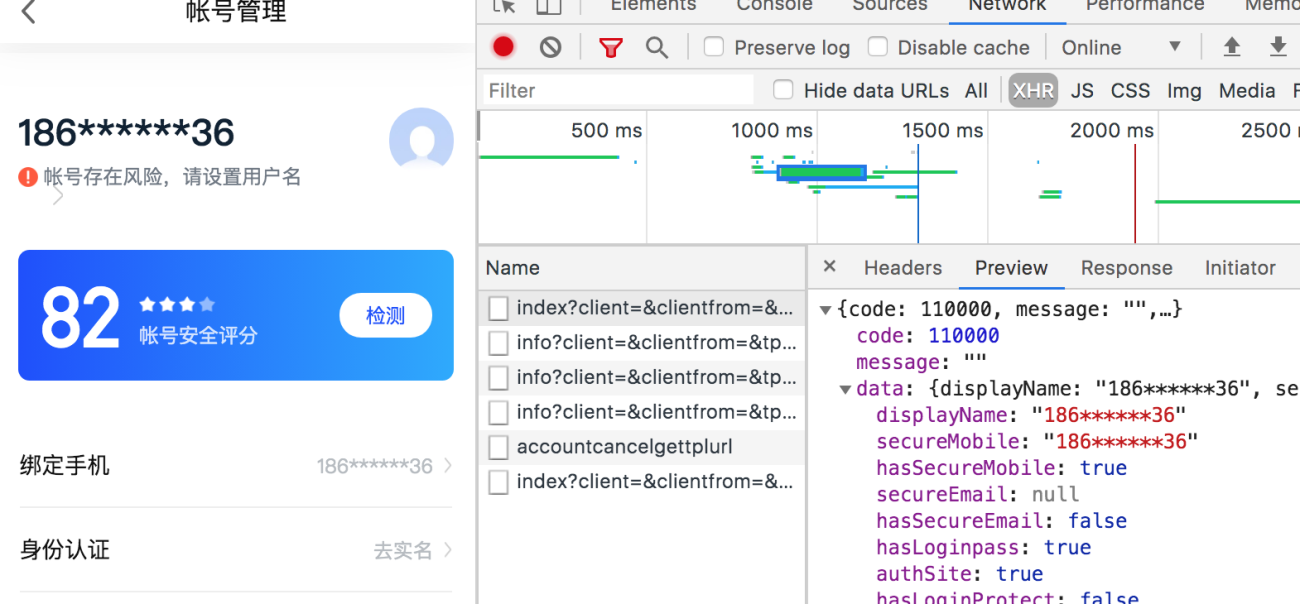The width and height of the screenshot is (1300, 604).
Task: Click chevron under the risk warning
Action: (x=58, y=197)
